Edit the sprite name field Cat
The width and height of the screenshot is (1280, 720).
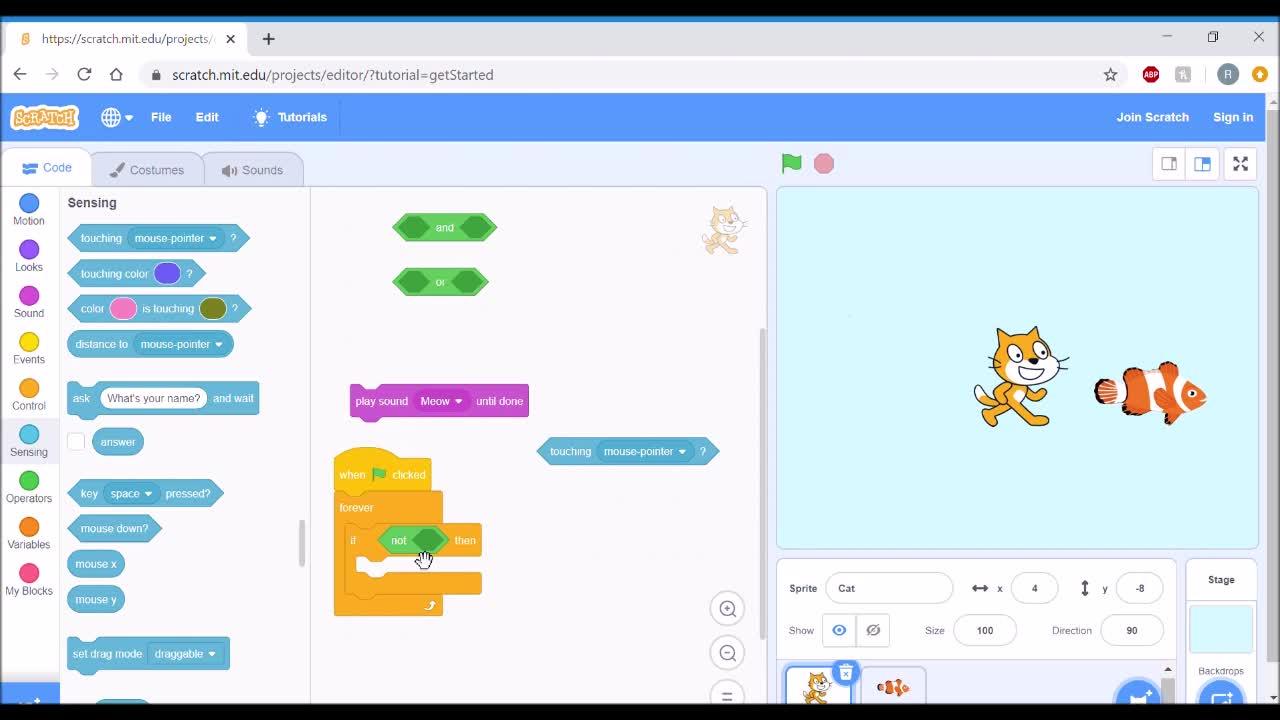click(889, 588)
